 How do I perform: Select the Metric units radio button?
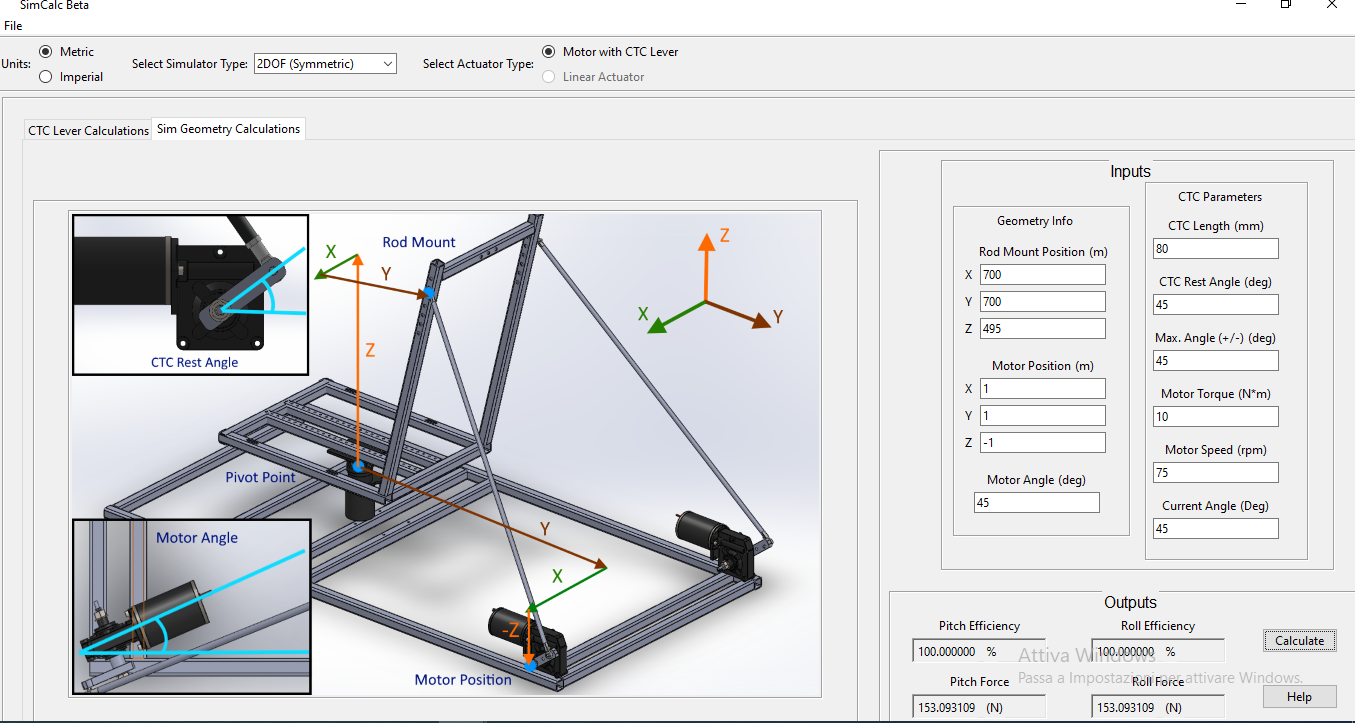pyautogui.click(x=46, y=52)
